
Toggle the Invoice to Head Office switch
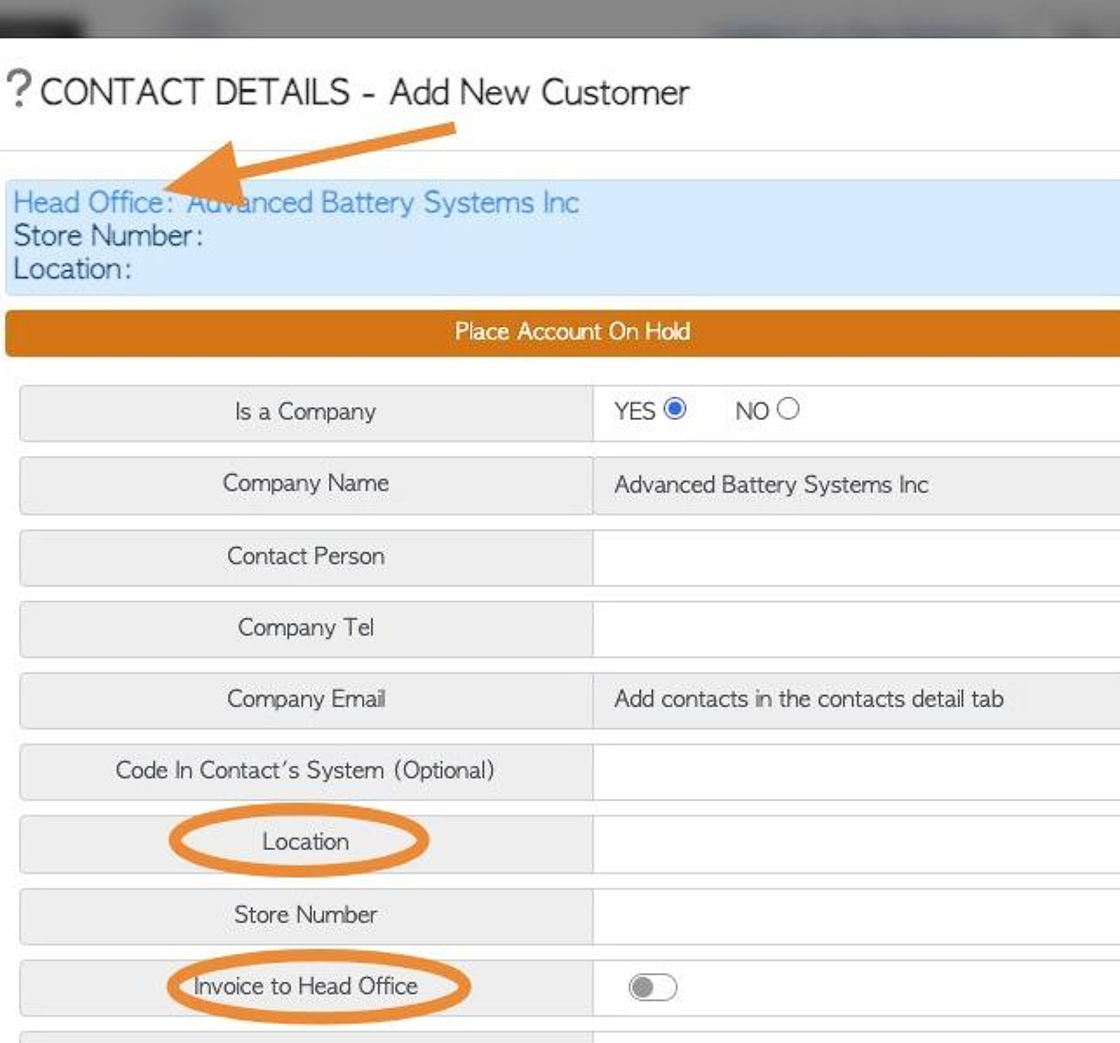653,987
